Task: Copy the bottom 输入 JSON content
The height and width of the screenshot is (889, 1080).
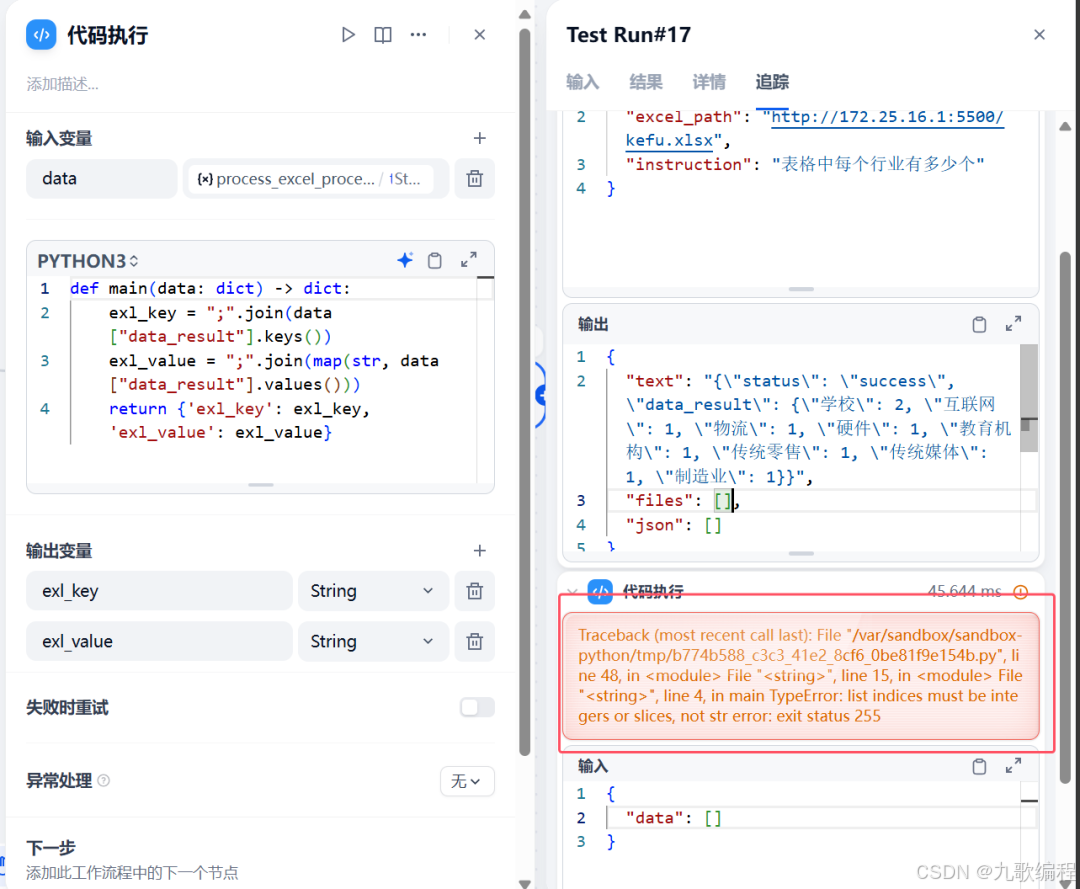Action: 979,766
